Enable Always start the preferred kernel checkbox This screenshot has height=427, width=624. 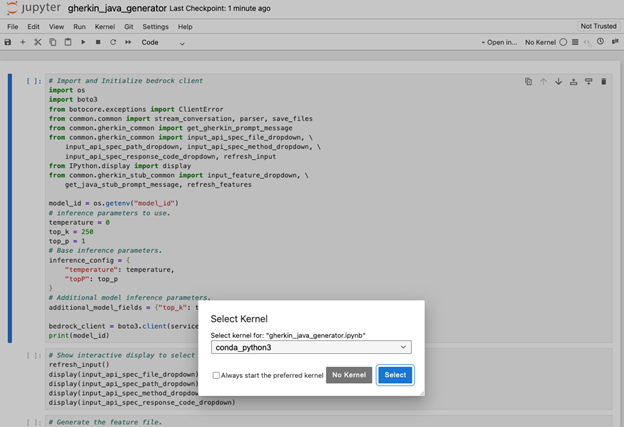(x=216, y=375)
